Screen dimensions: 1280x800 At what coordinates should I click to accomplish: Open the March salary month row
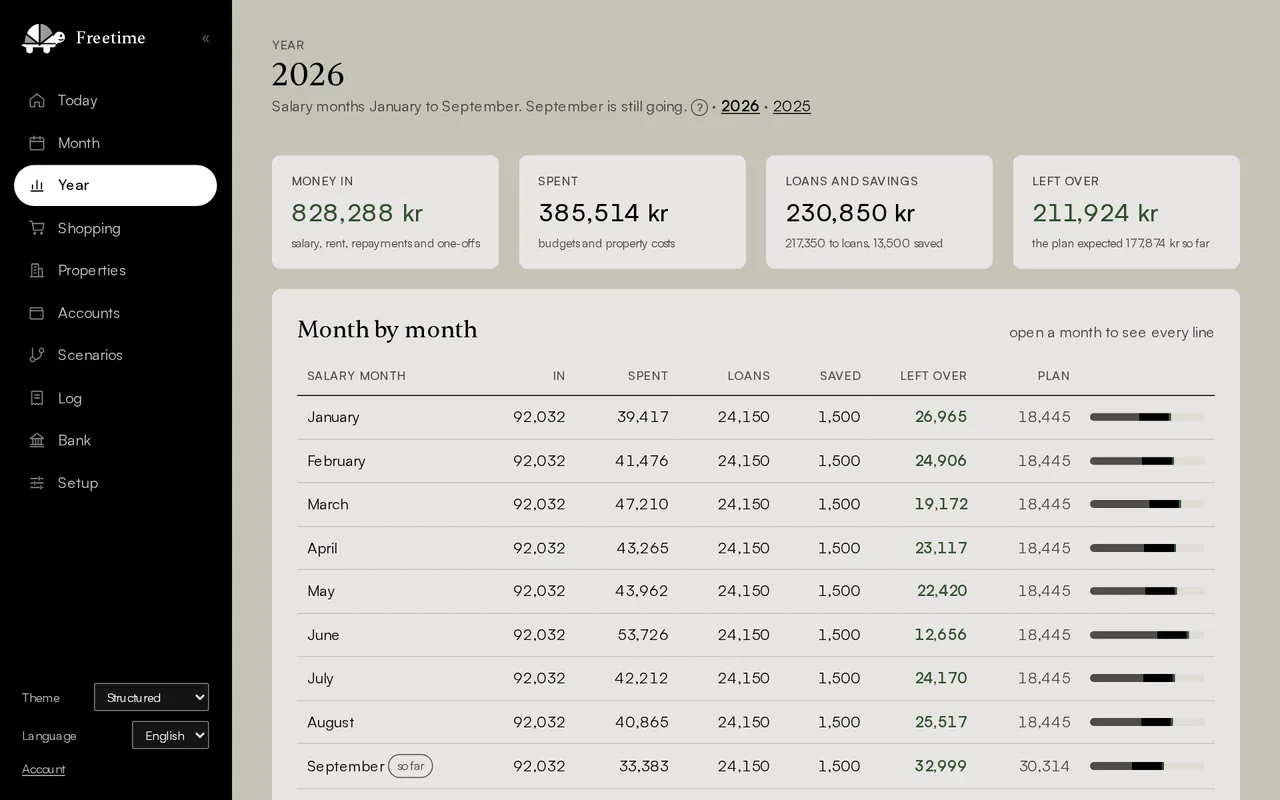(756, 504)
